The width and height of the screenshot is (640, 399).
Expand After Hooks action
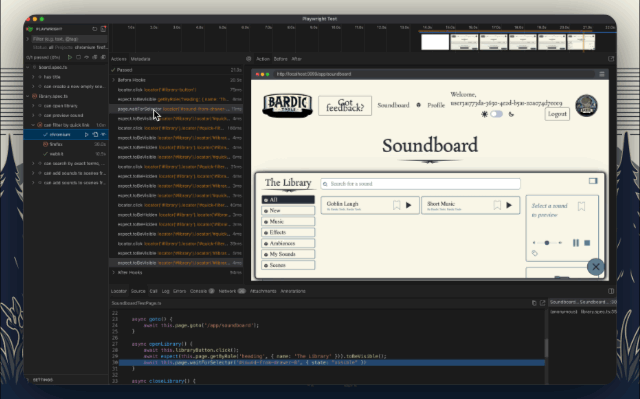click(114, 273)
